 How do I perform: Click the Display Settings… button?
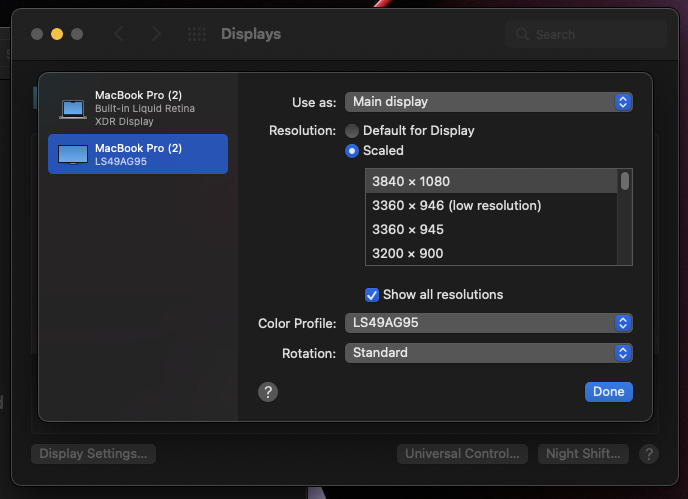(x=93, y=454)
